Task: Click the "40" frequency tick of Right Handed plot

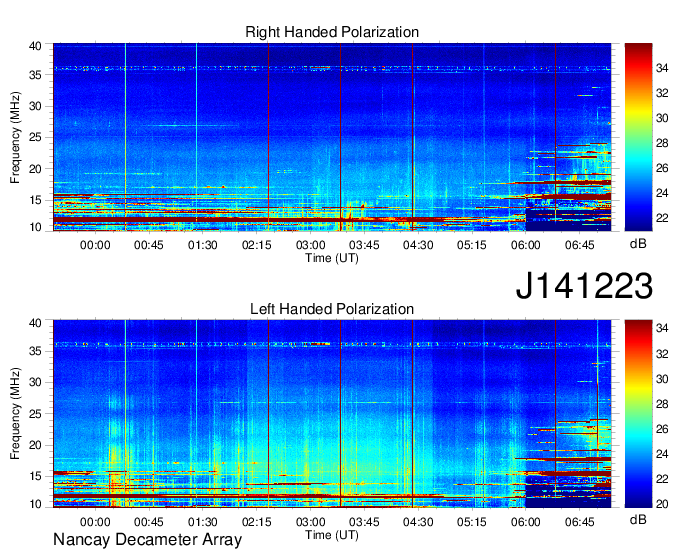Action: pos(35,46)
